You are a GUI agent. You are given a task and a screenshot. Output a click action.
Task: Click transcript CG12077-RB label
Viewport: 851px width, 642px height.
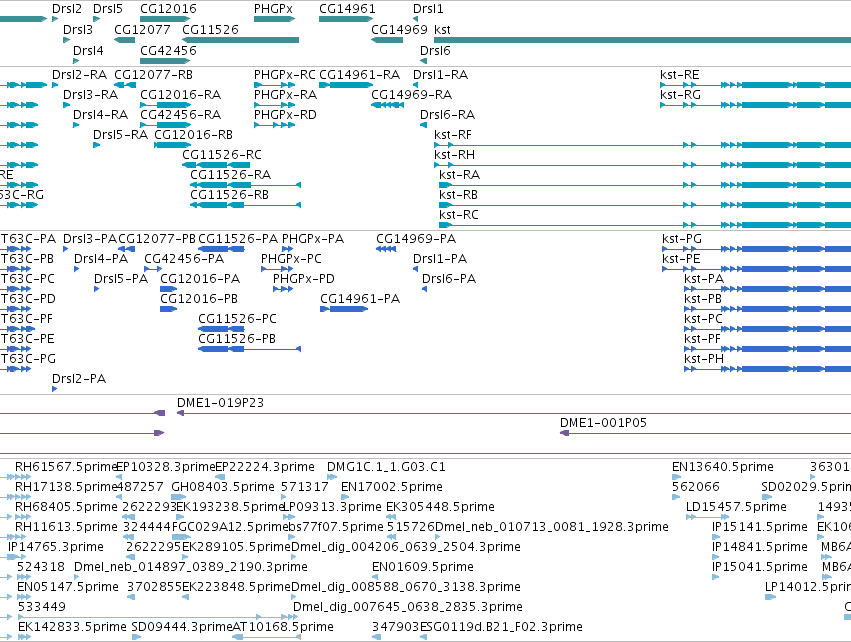154,74
